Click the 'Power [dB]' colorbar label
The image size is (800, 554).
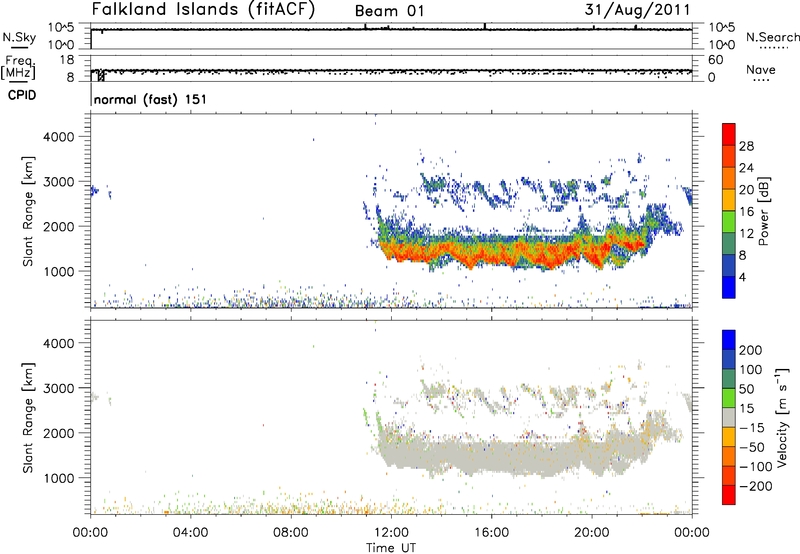(x=764, y=211)
